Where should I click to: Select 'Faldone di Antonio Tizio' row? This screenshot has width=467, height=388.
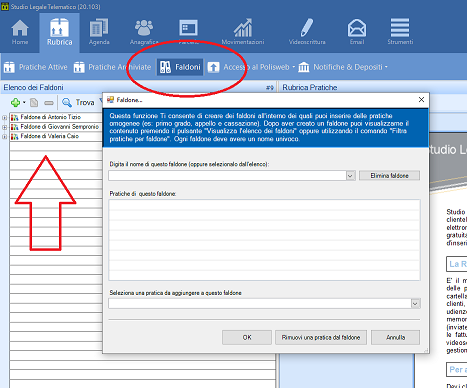(x=51, y=117)
